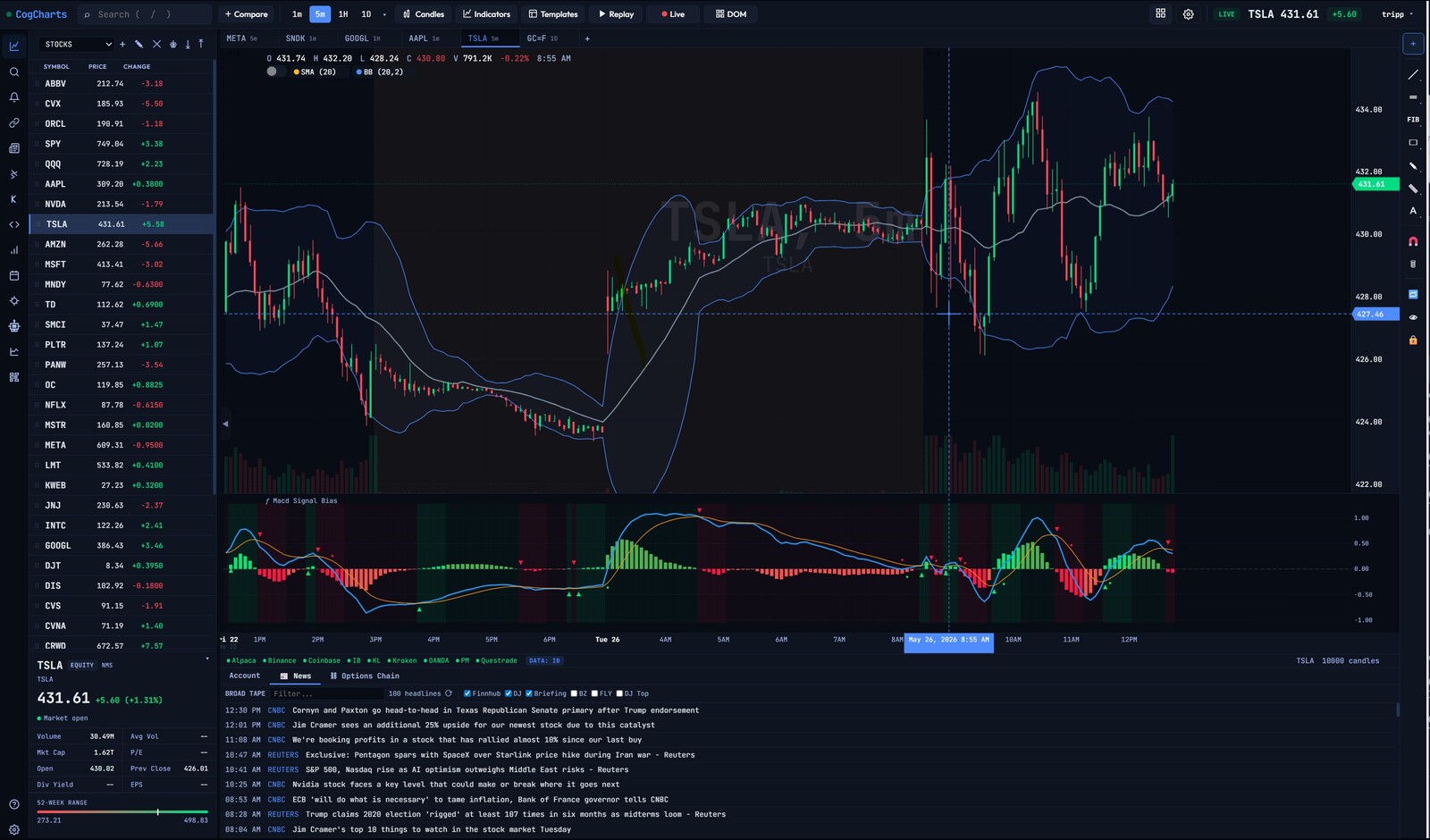Viewport: 1430px width, 840px height.
Task: Uncheck the DJ news source
Action: tap(509, 693)
